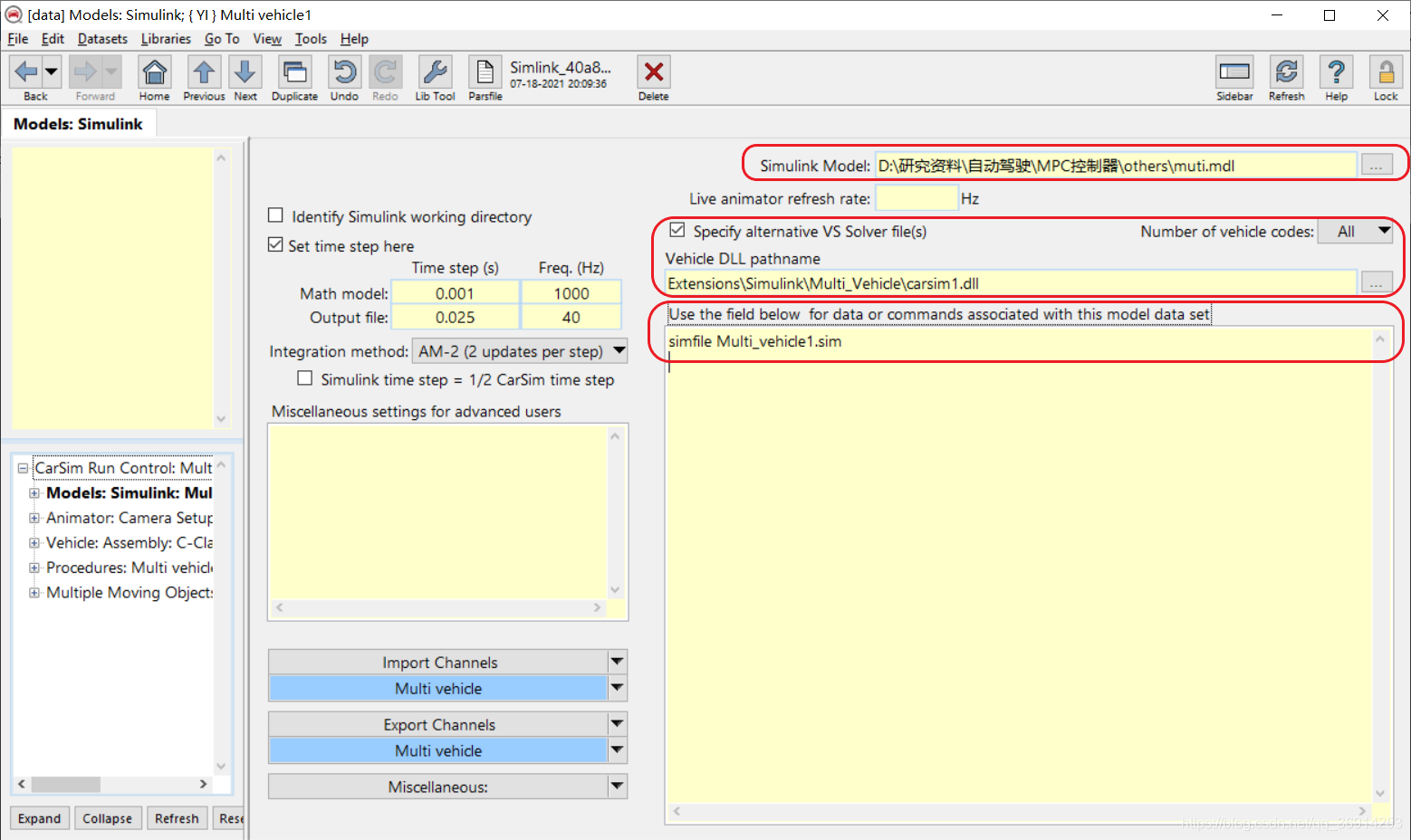
Task: Expand Animator: Camera Setup tree node
Action: click(34, 518)
